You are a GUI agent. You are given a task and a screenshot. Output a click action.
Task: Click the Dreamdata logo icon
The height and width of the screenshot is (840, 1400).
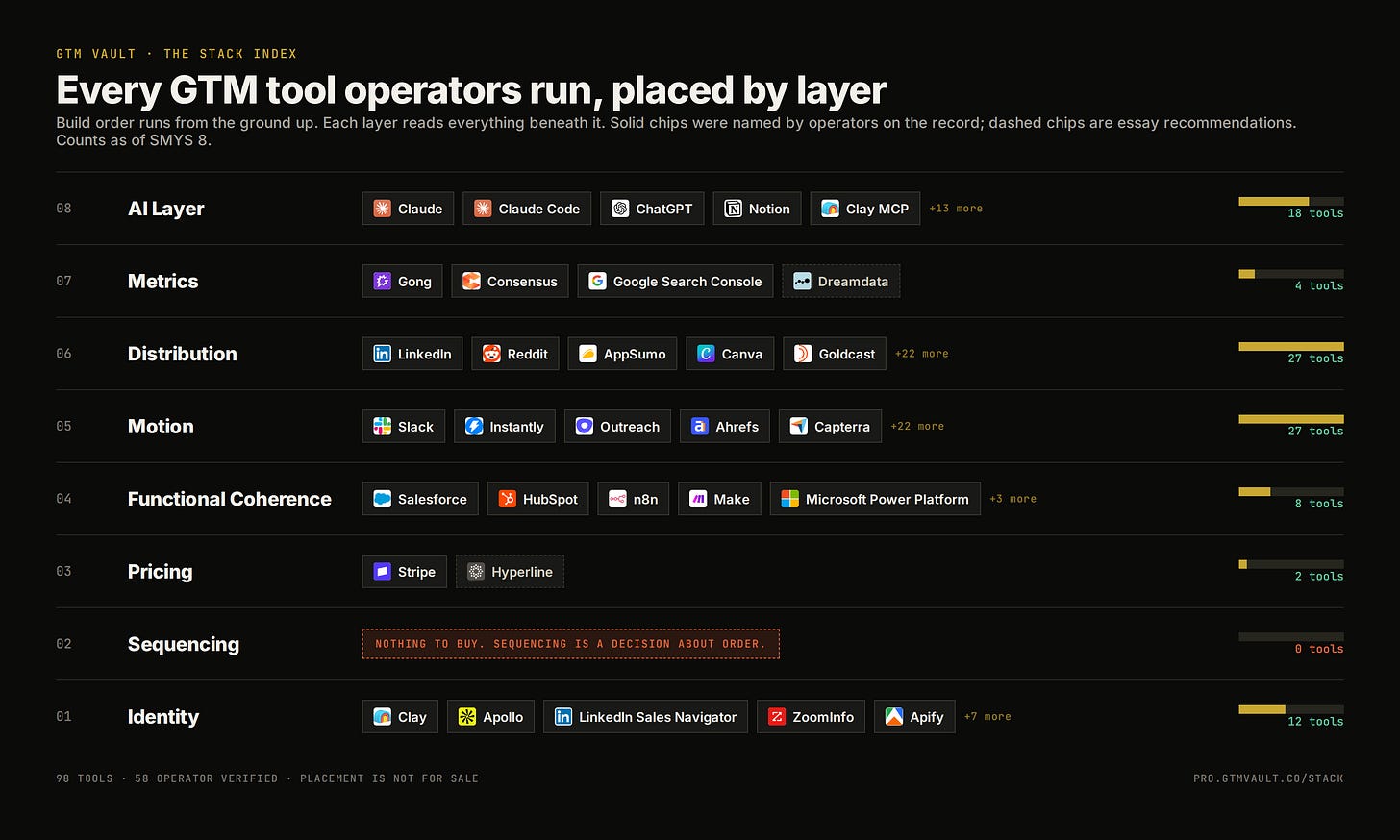802,281
